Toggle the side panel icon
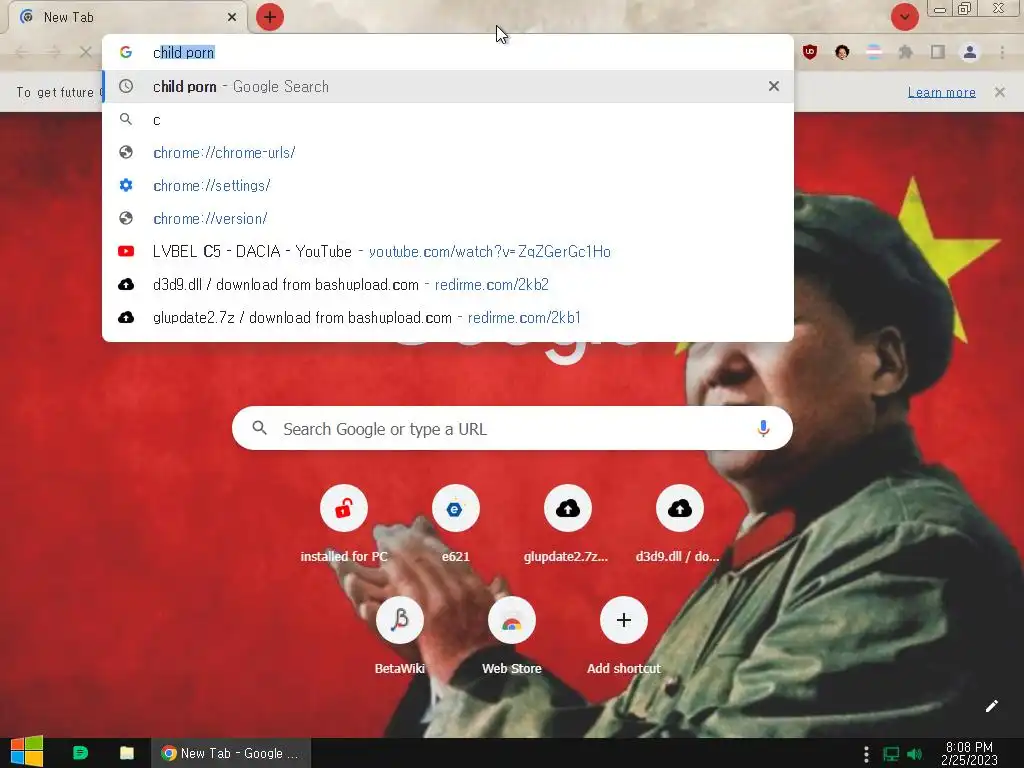The height and width of the screenshot is (768, 1024). click(x=938, y=52)
